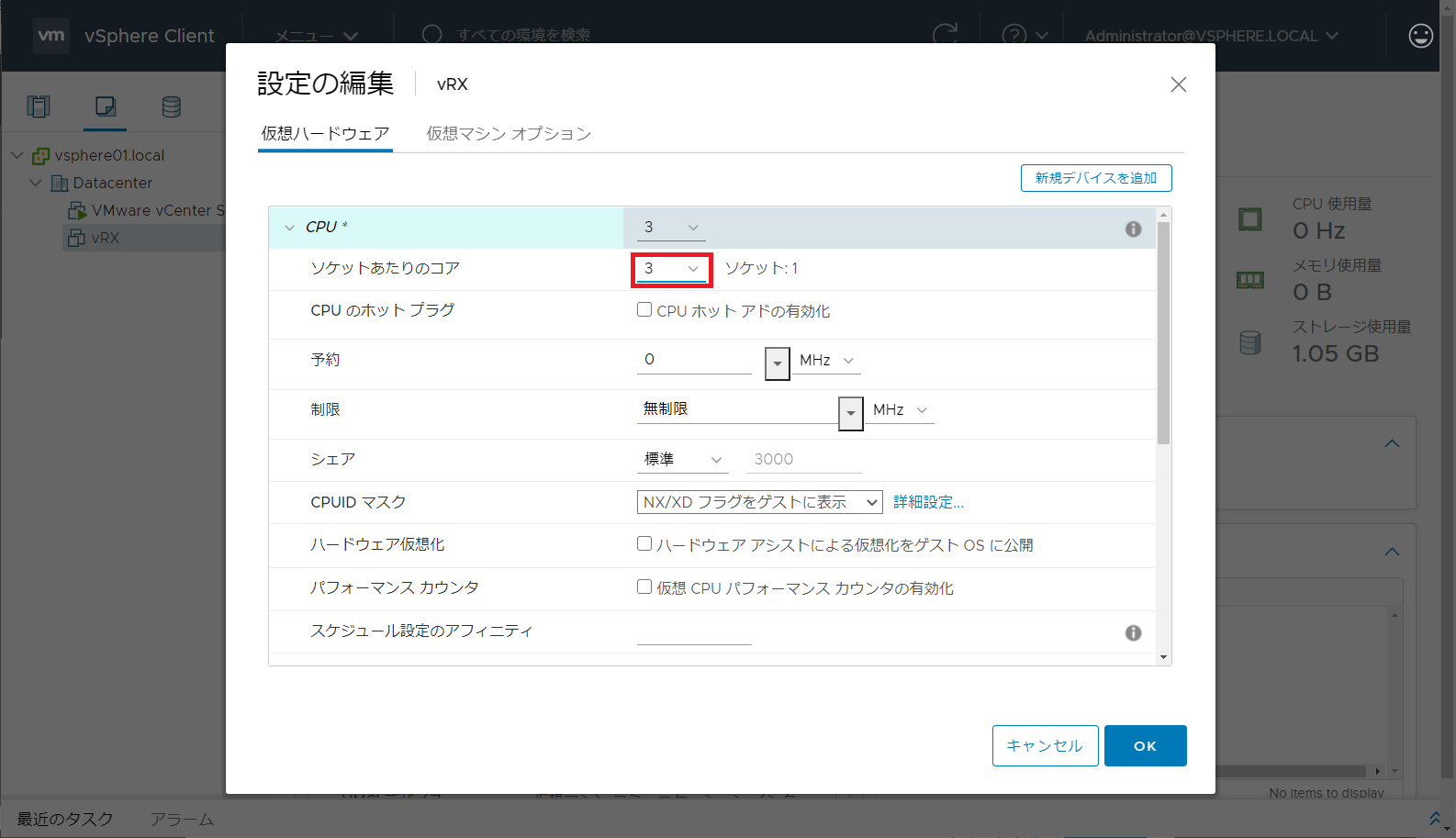Click the scrollbar down arrow in hardware list
Viewport: 1456px width, 838px height.
tap(1164, 657)
